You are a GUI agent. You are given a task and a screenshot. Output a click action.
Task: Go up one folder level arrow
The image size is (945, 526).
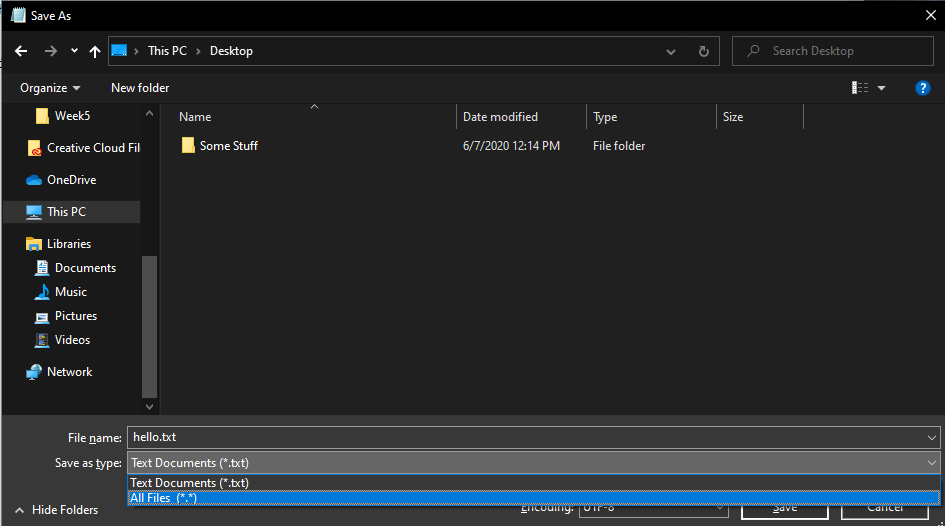(x=95, y=51)
